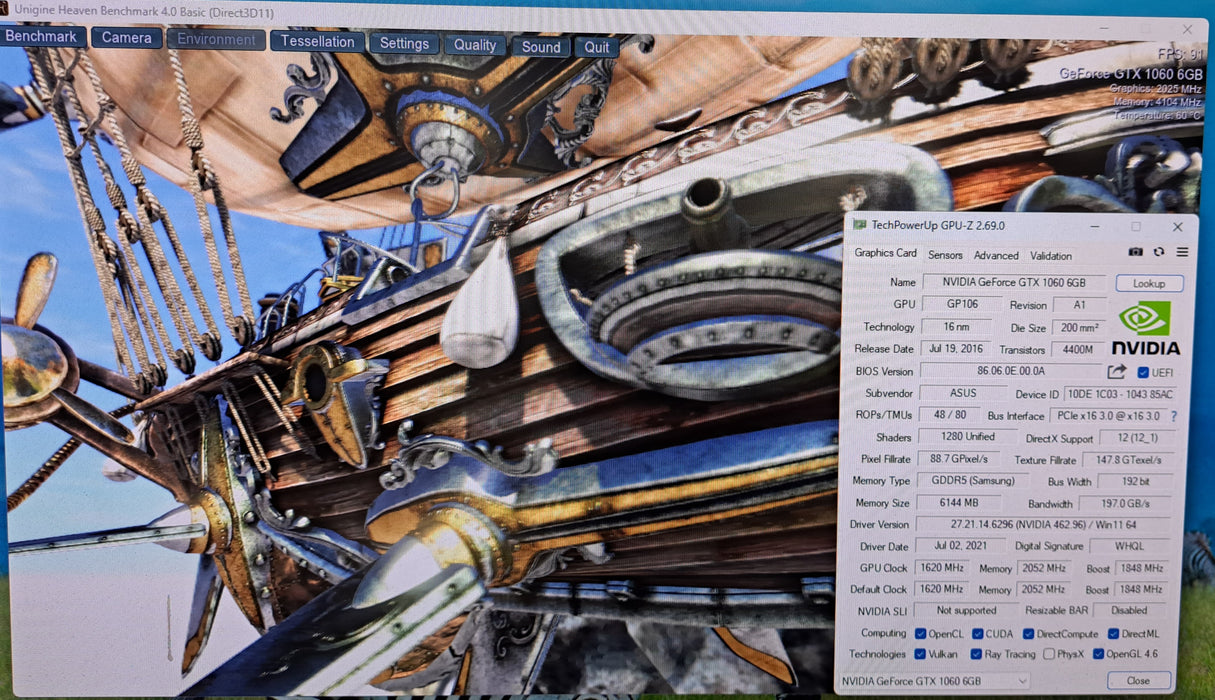Click the Revision value A1
Image resolution: width=1215 pixels, height=700 pixels.
1079,305
